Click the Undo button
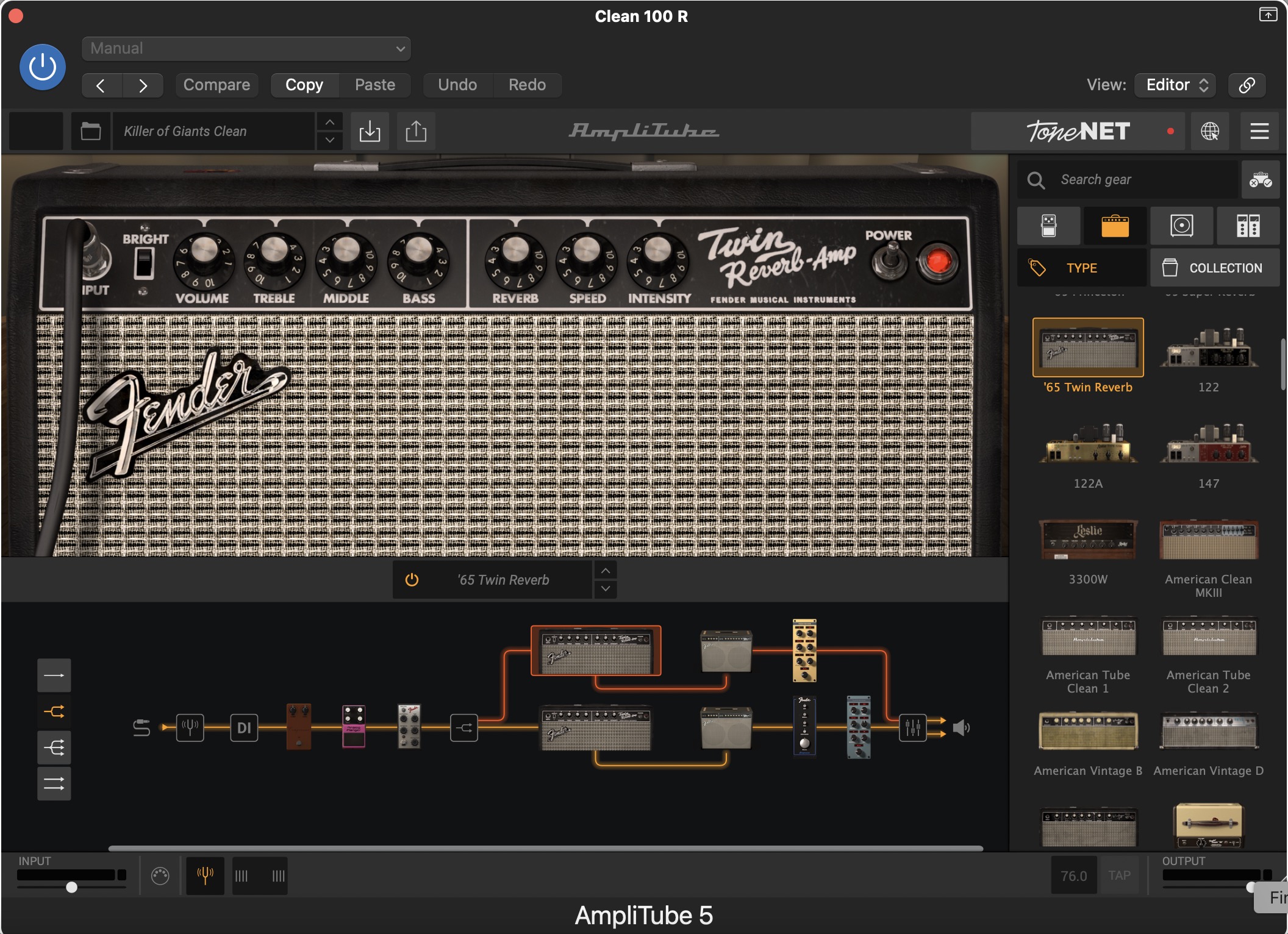Viewport: 1288px width, 934px height. click(457, 85)
